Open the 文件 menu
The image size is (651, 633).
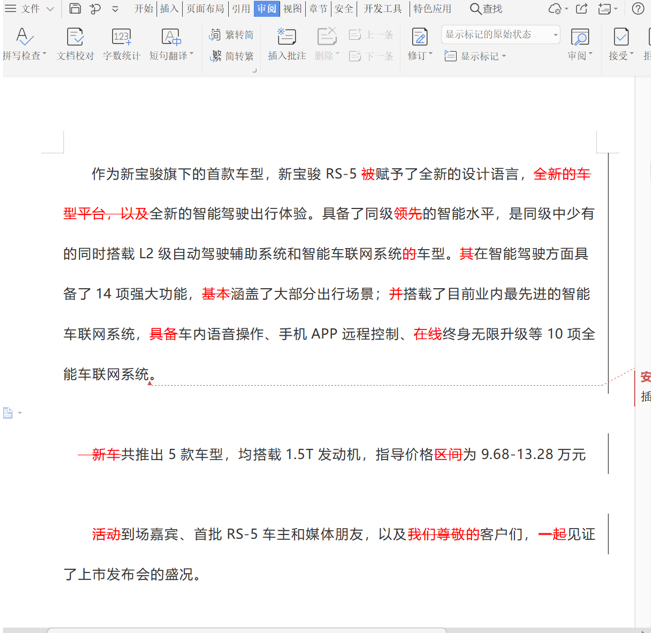pyautogui.click(x=30, y=9)
